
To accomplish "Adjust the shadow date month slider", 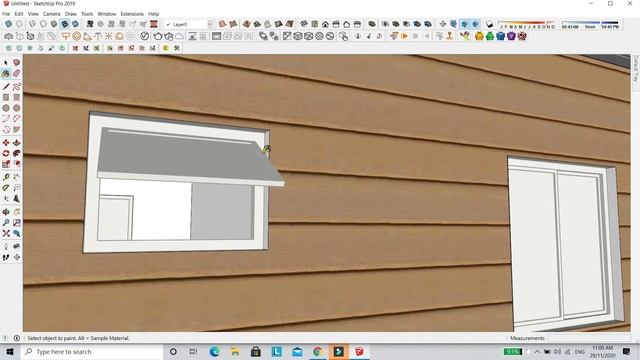I will click(527, 24).
